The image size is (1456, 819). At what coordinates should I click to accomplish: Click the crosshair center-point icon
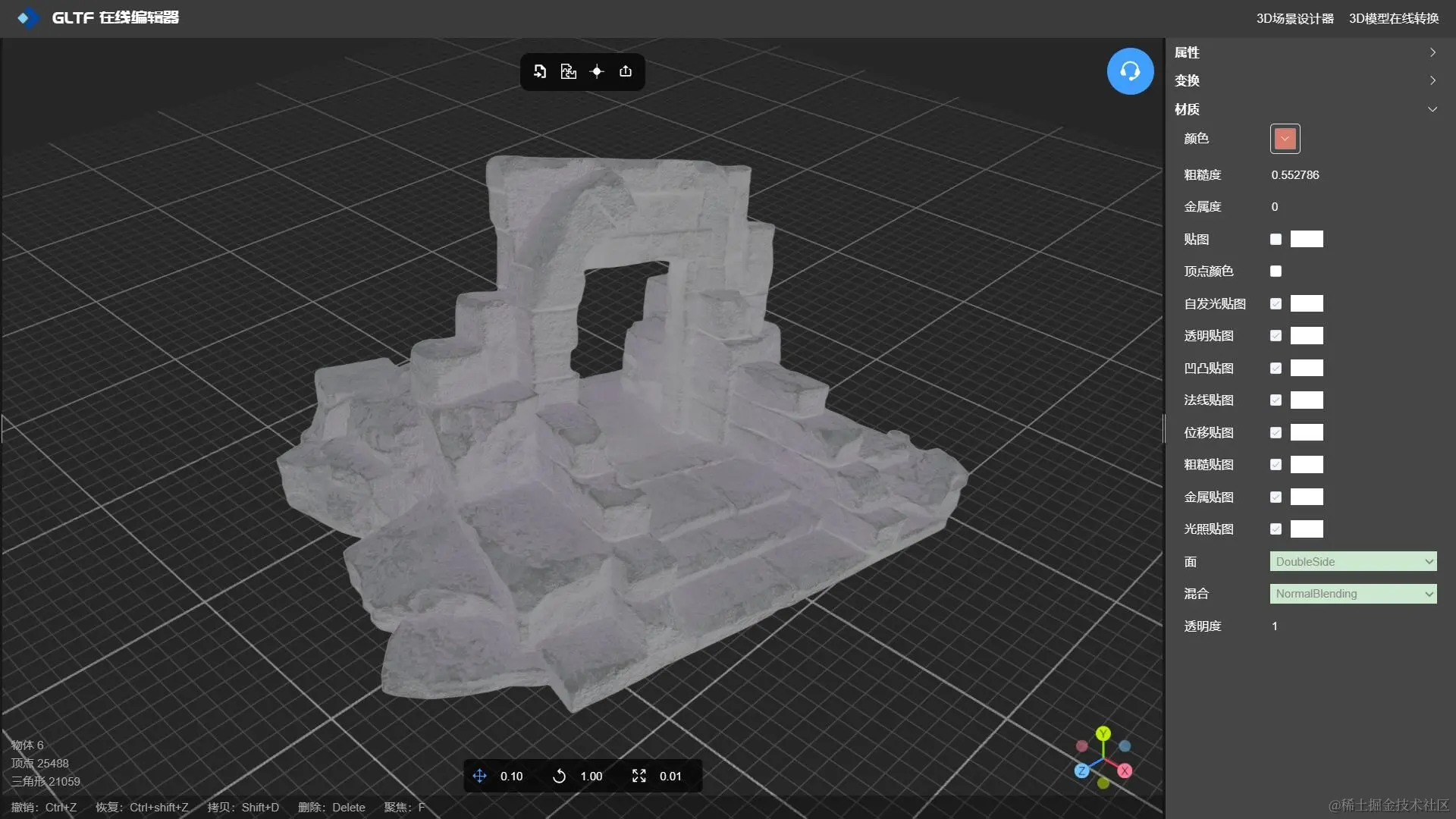coord(597,71)
